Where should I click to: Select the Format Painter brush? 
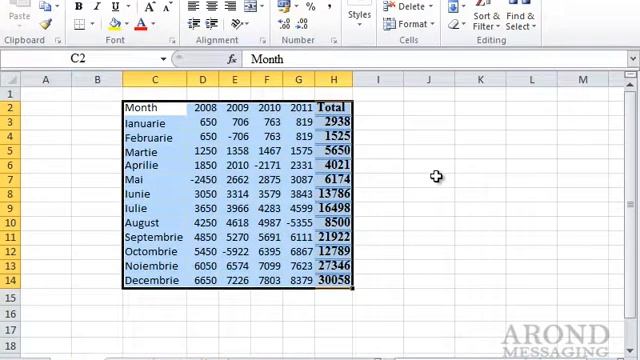point(46,24)
